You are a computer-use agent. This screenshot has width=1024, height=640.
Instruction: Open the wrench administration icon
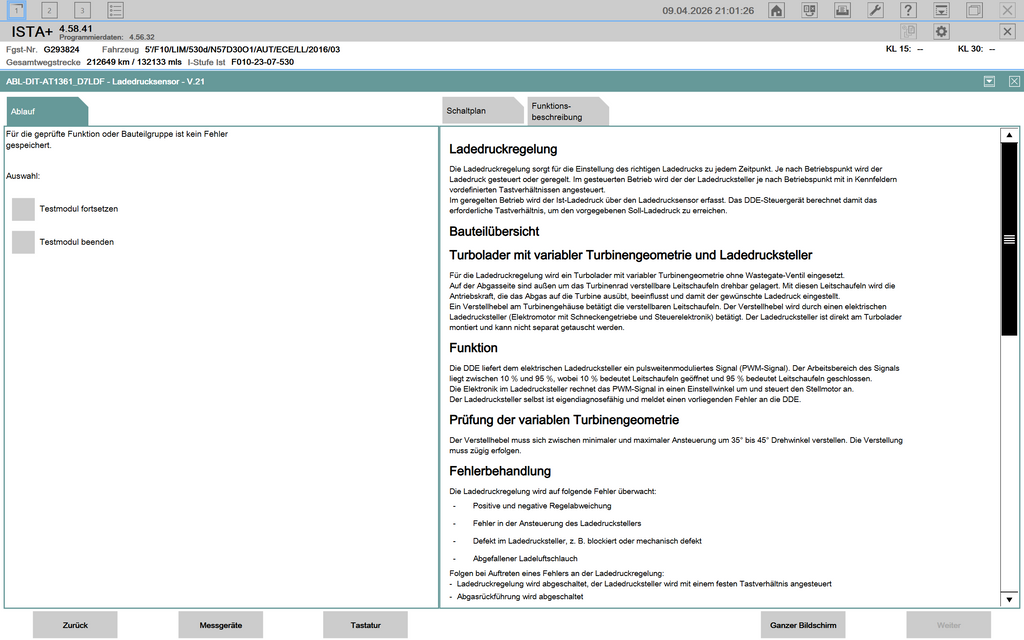point(875,10)
